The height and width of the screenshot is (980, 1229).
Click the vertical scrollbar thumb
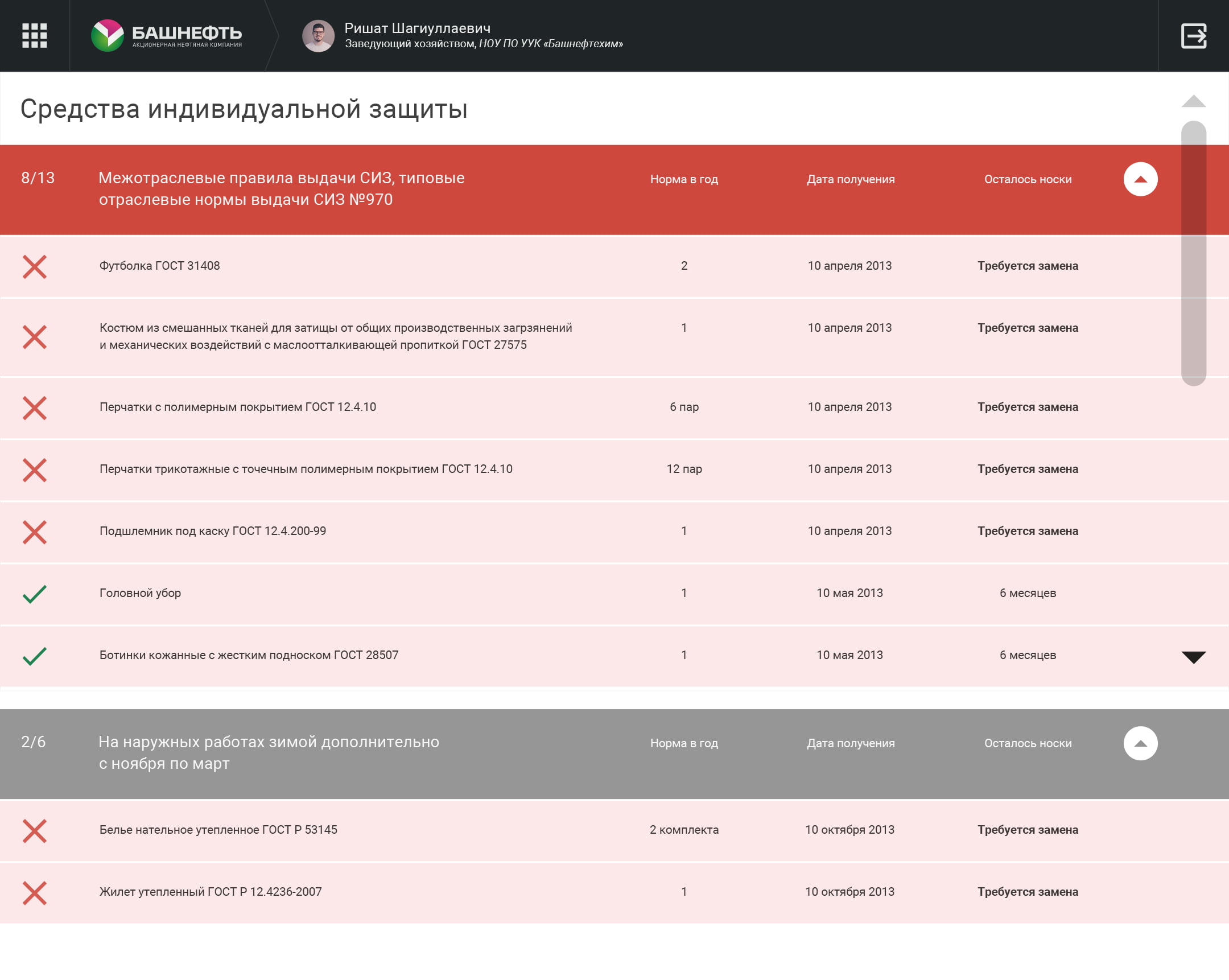1193,253
